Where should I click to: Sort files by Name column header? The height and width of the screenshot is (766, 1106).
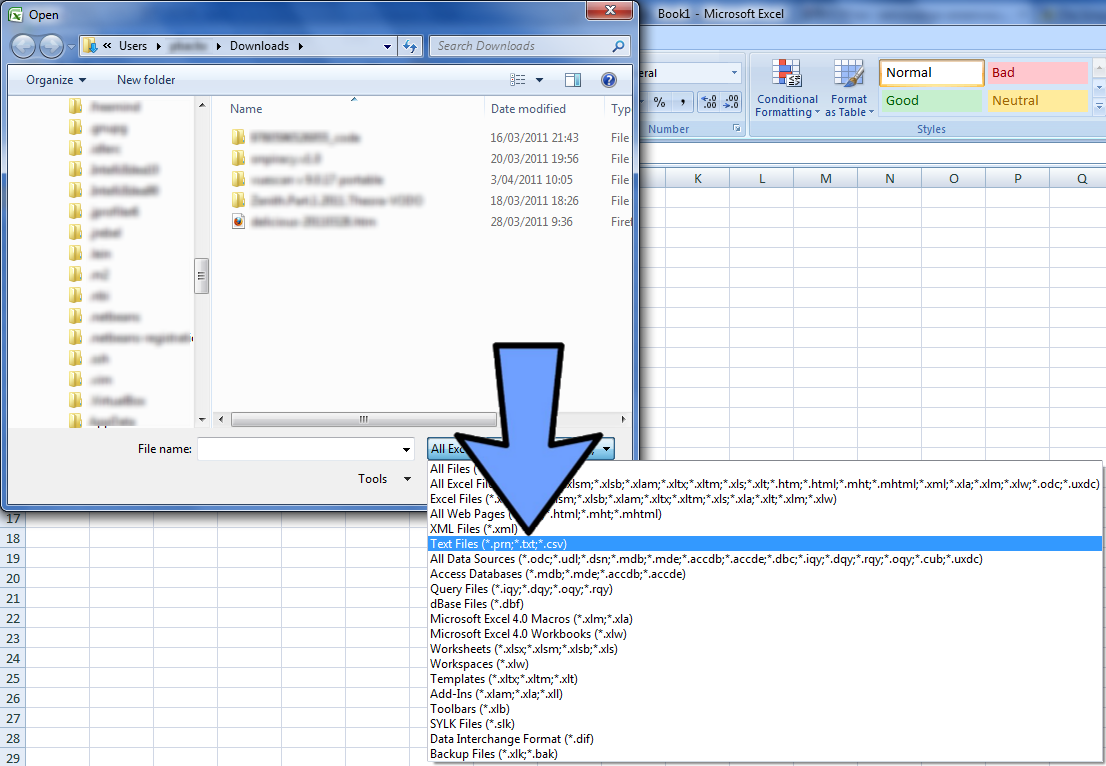tap(356, 109)
